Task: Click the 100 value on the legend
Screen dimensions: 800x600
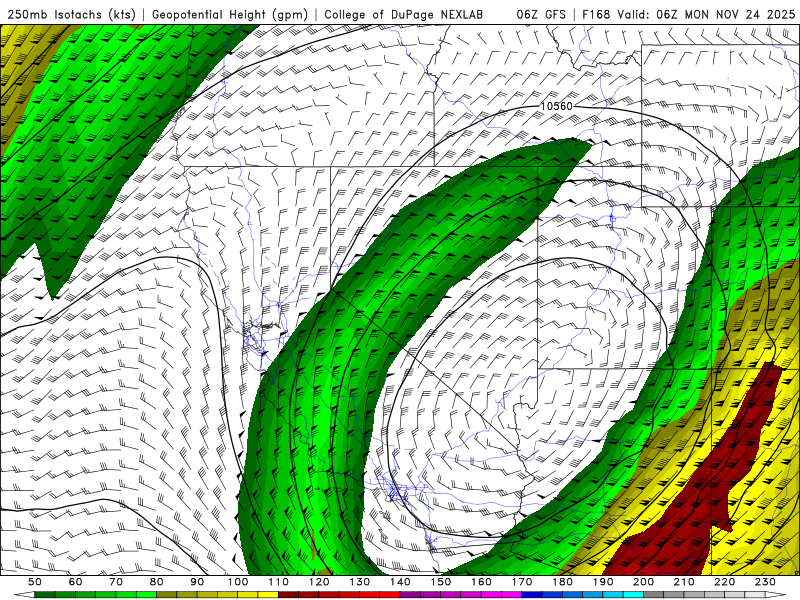Action: pos(238,582)
